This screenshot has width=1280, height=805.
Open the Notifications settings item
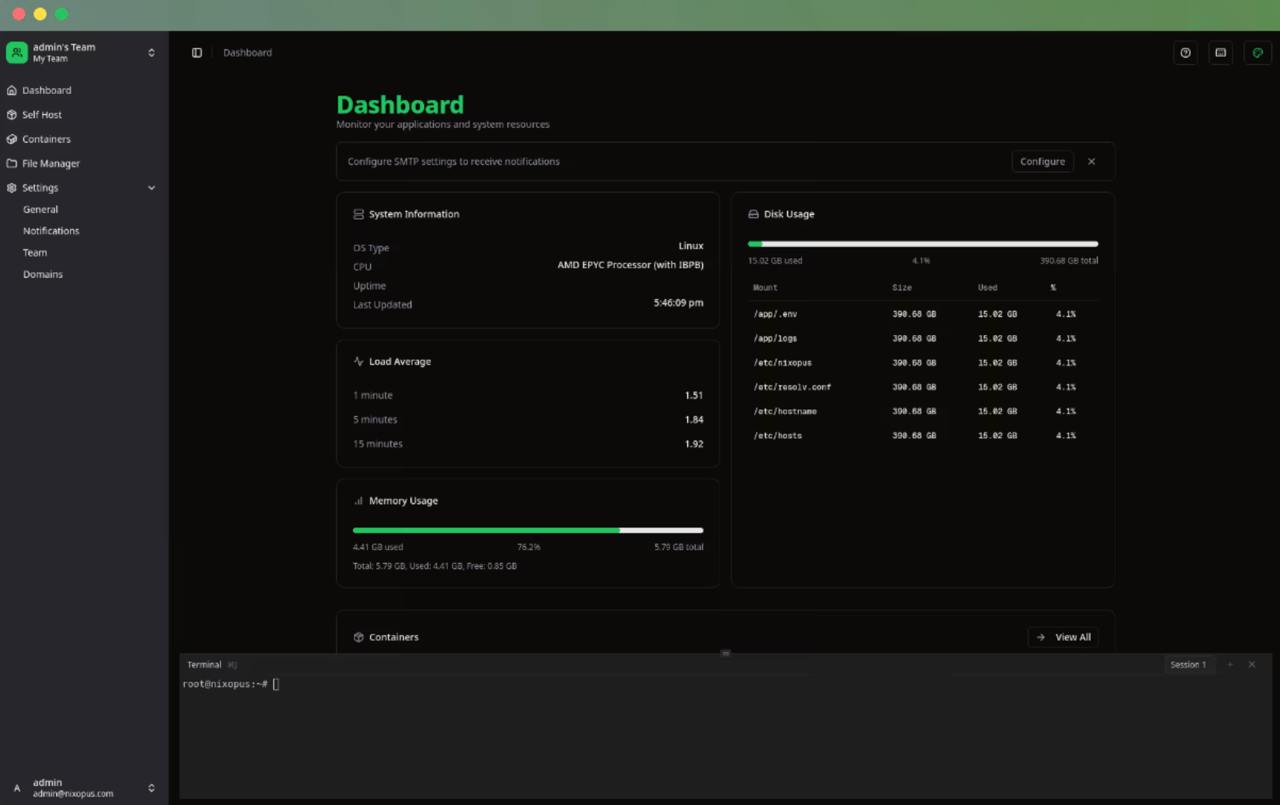51,231
